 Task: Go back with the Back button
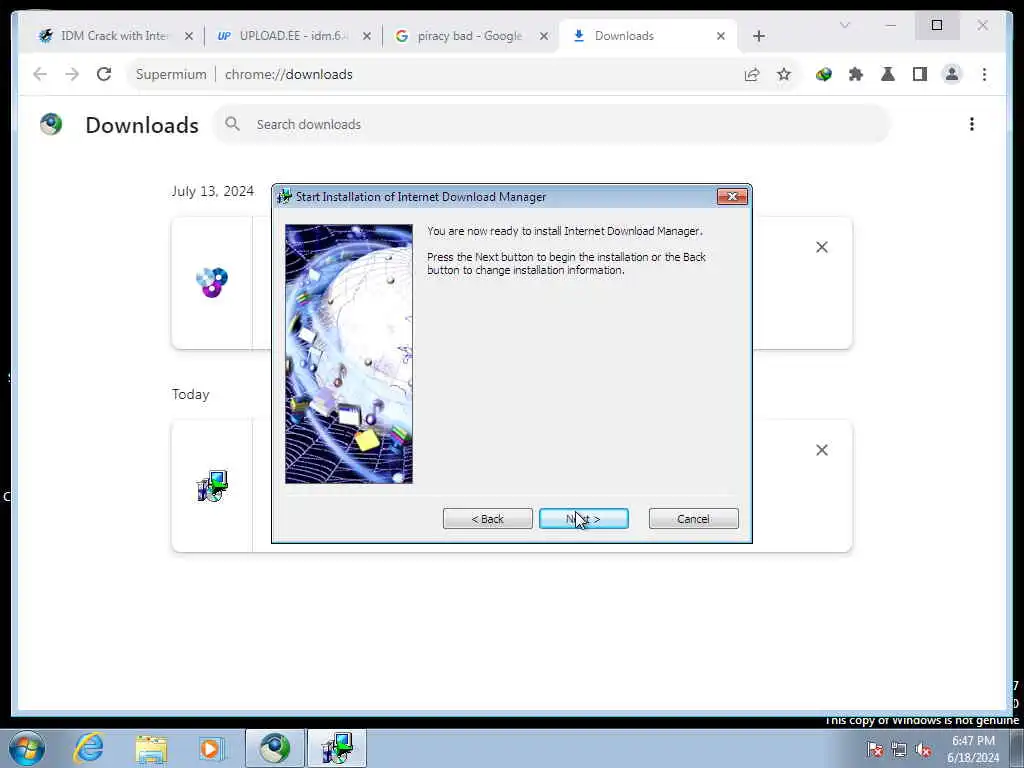click(487, 519)
